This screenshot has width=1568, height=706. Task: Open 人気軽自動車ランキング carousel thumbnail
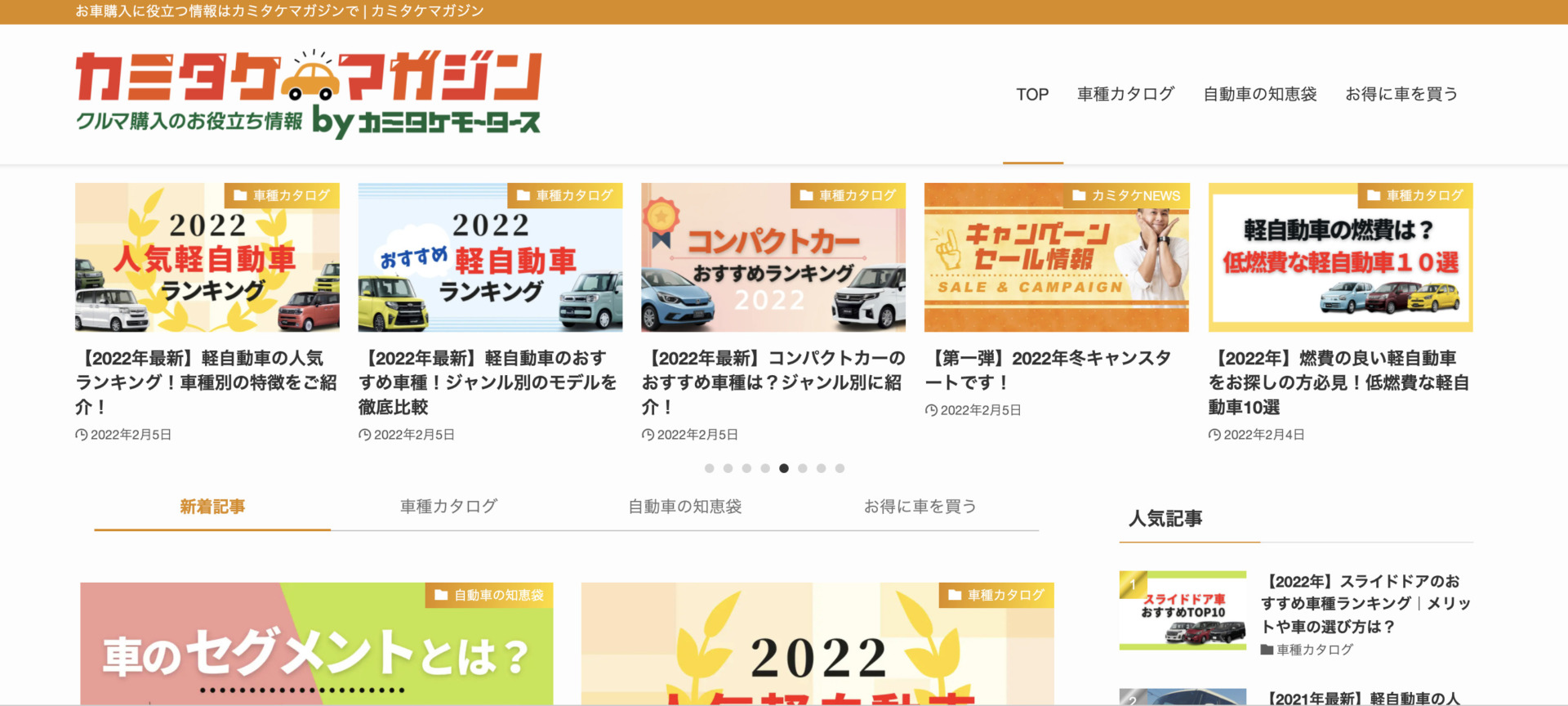(x=207, y=257)
